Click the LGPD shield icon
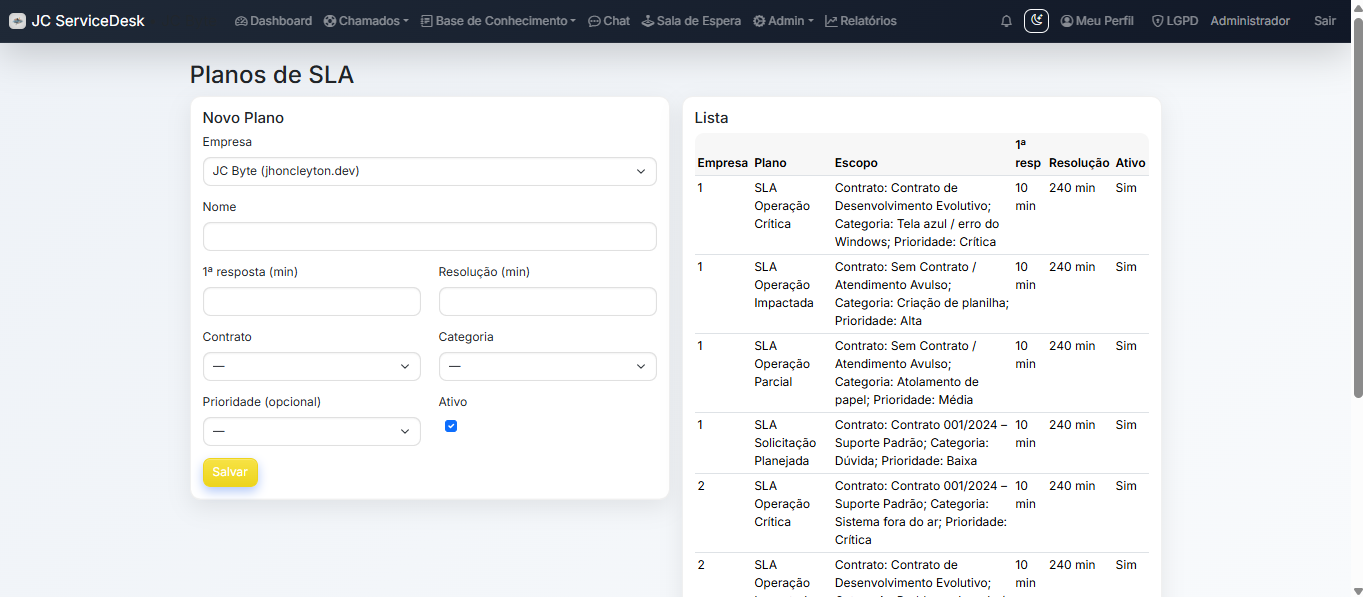The width and height of the screenshot is (1363, 597). pos(1157,21)
